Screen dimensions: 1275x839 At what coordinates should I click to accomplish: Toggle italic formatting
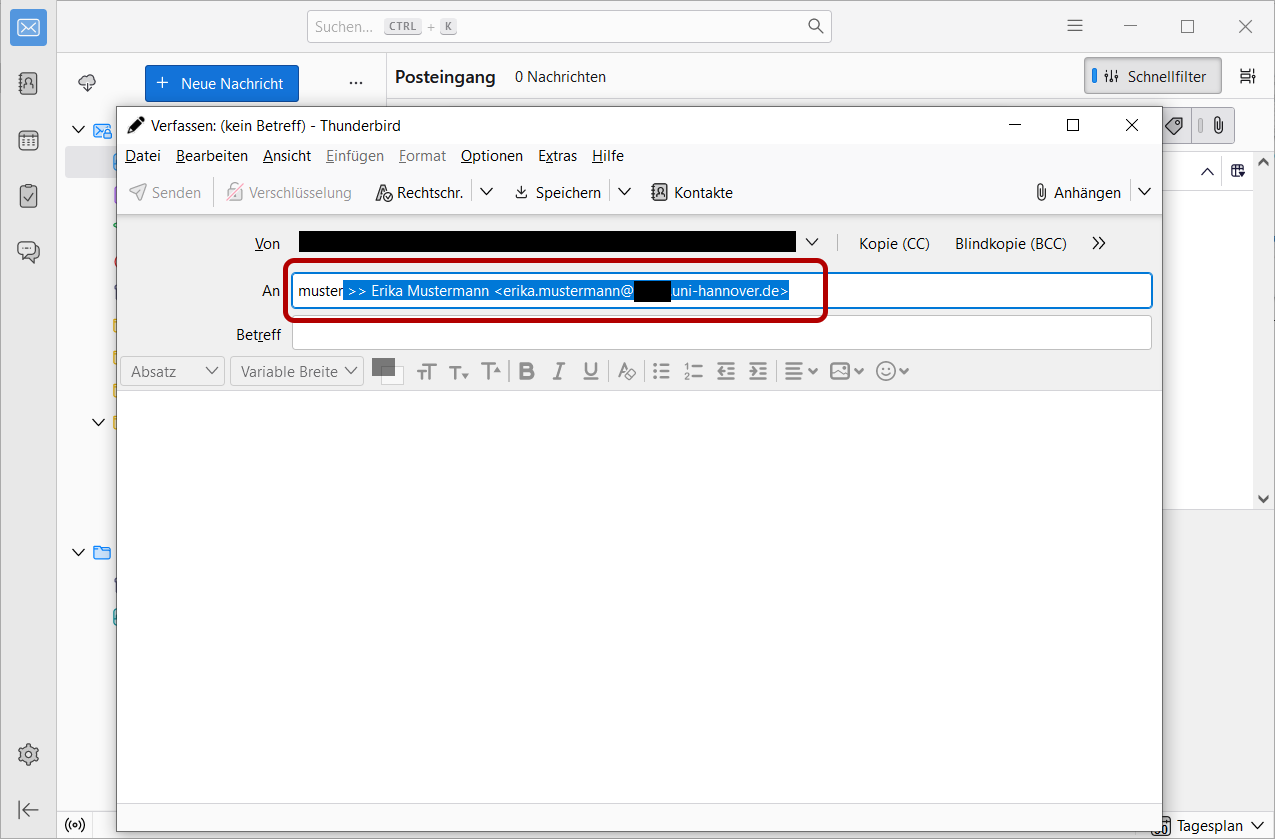[x=559, y=371]
